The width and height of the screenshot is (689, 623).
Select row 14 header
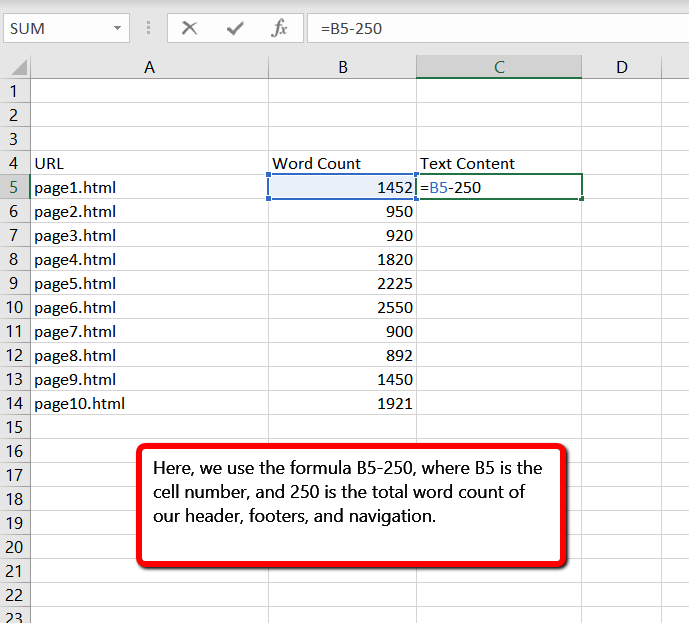(x=14, y=404)
